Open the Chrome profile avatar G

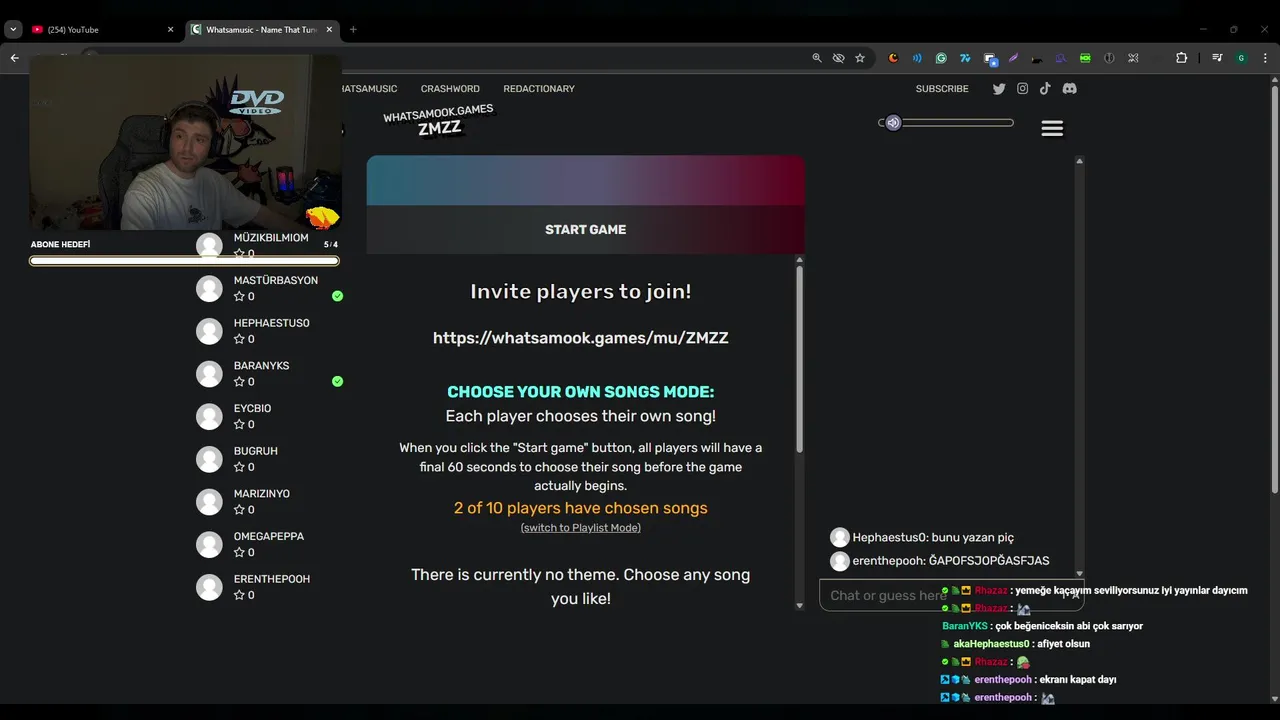[1241, 58]
